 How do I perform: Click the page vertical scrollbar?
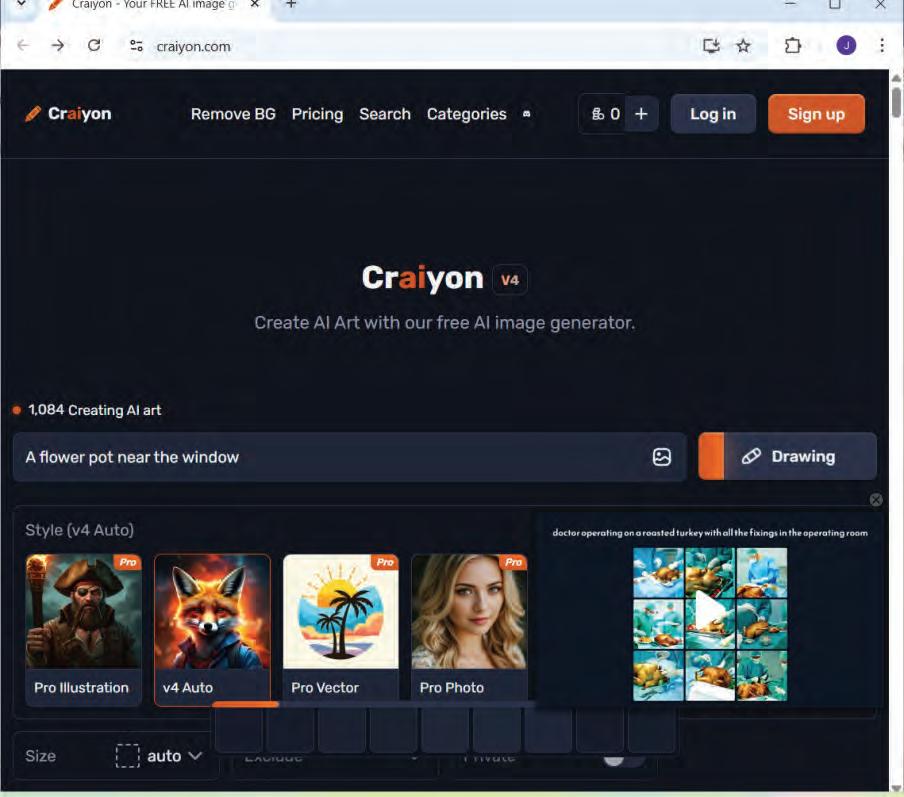pos(896,103)
